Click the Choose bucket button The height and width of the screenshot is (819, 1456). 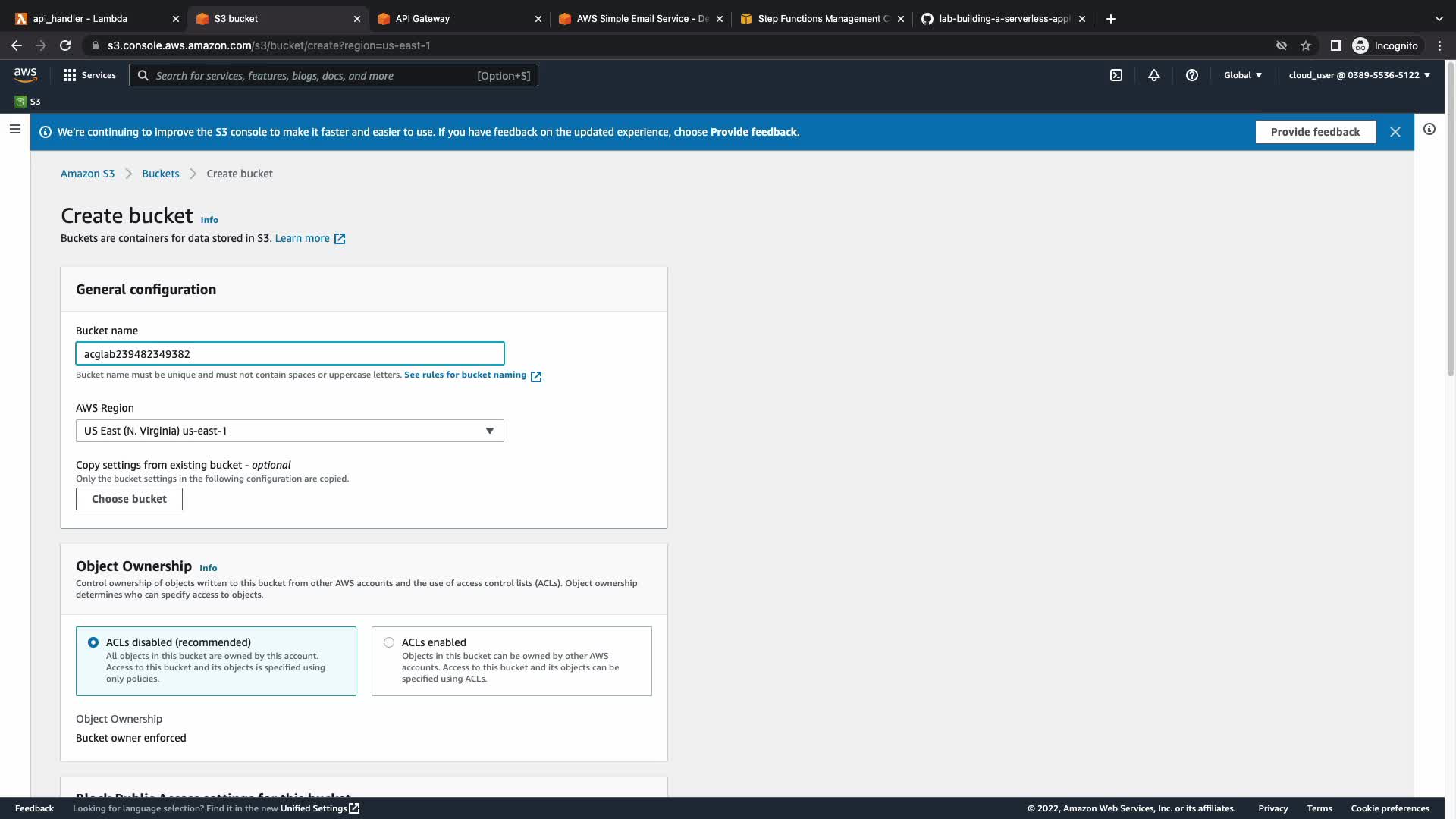(x=129, y=499)
